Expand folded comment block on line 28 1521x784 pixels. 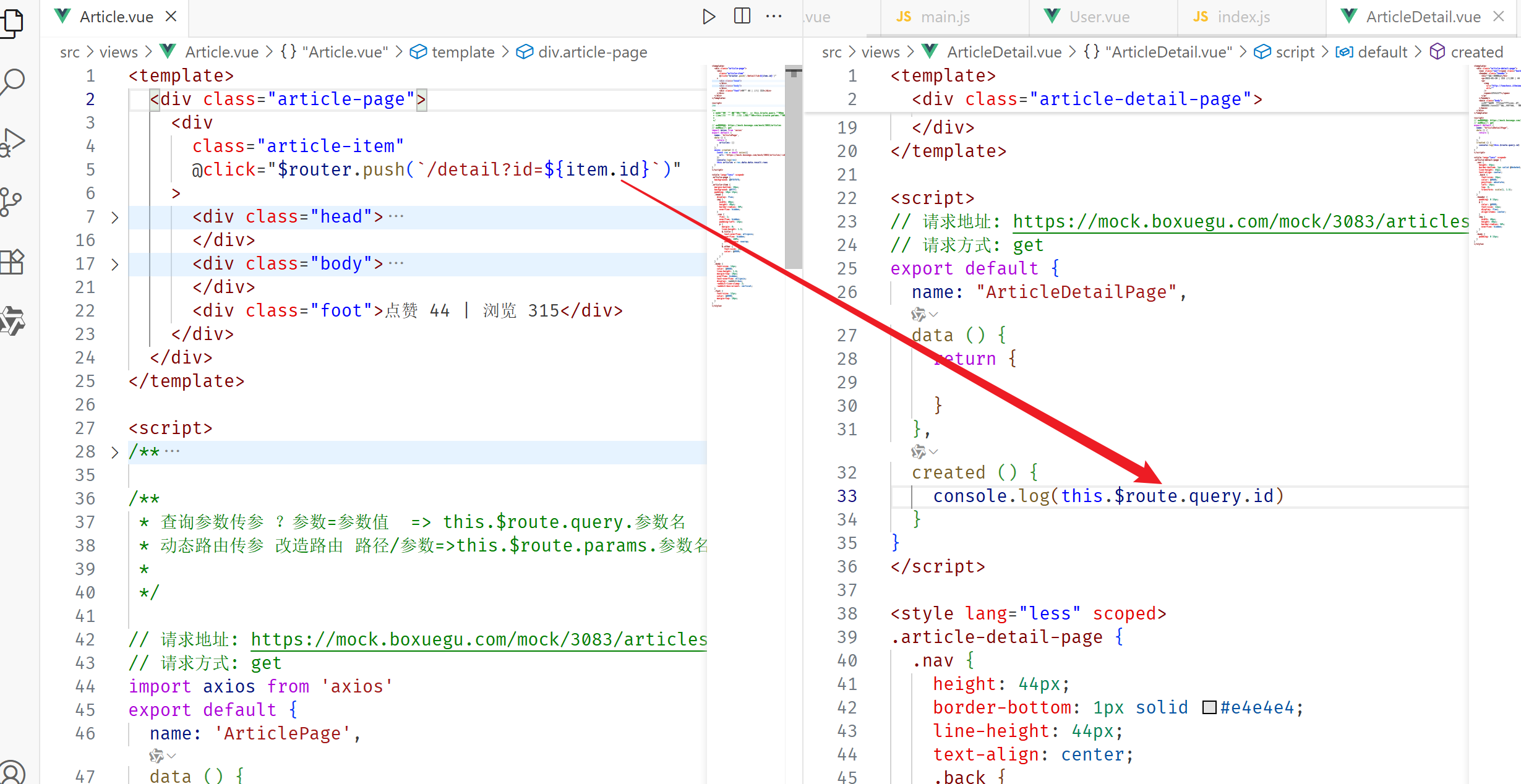pyautogui.click(x=114, y=452)
